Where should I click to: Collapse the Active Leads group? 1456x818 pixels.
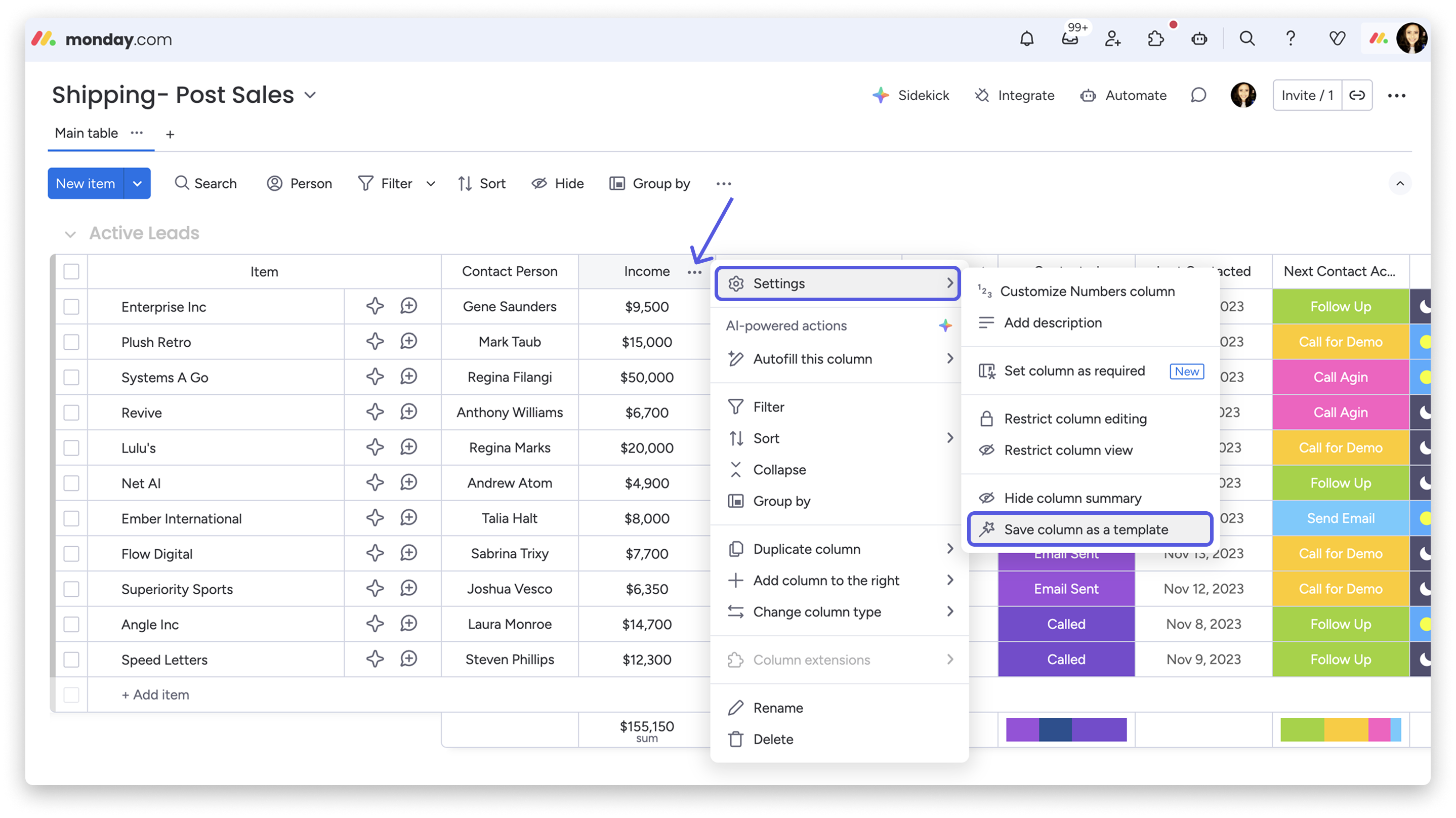click(x=70, y=234)
